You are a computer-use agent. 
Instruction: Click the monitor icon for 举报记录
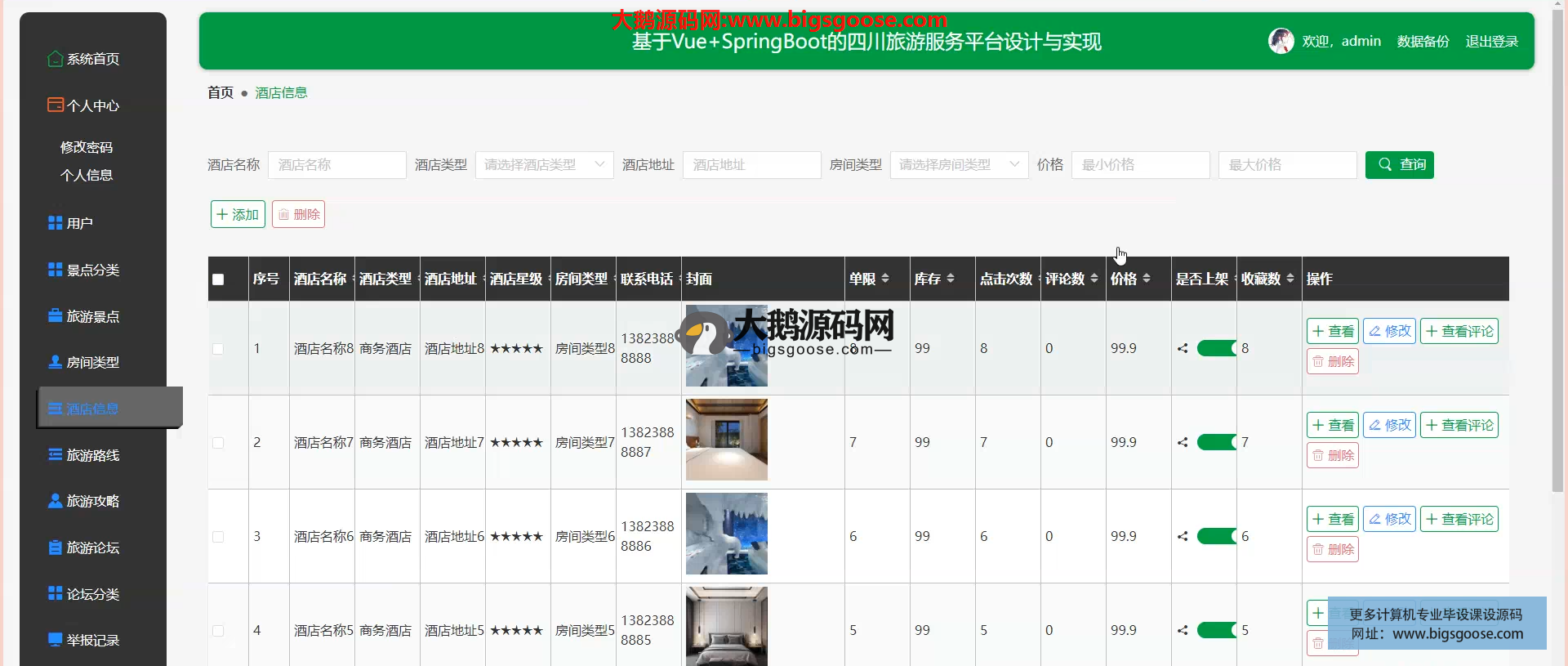coord(55,640)
